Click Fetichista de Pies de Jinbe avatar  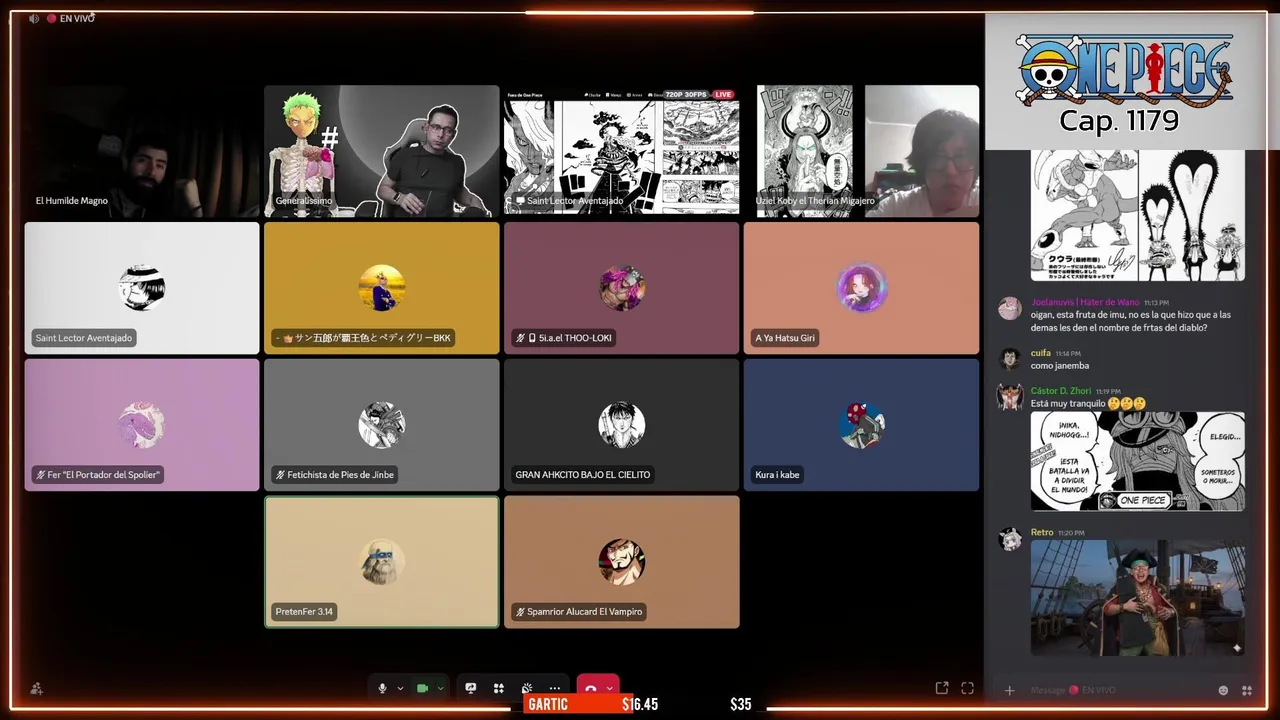click(382, 425)
